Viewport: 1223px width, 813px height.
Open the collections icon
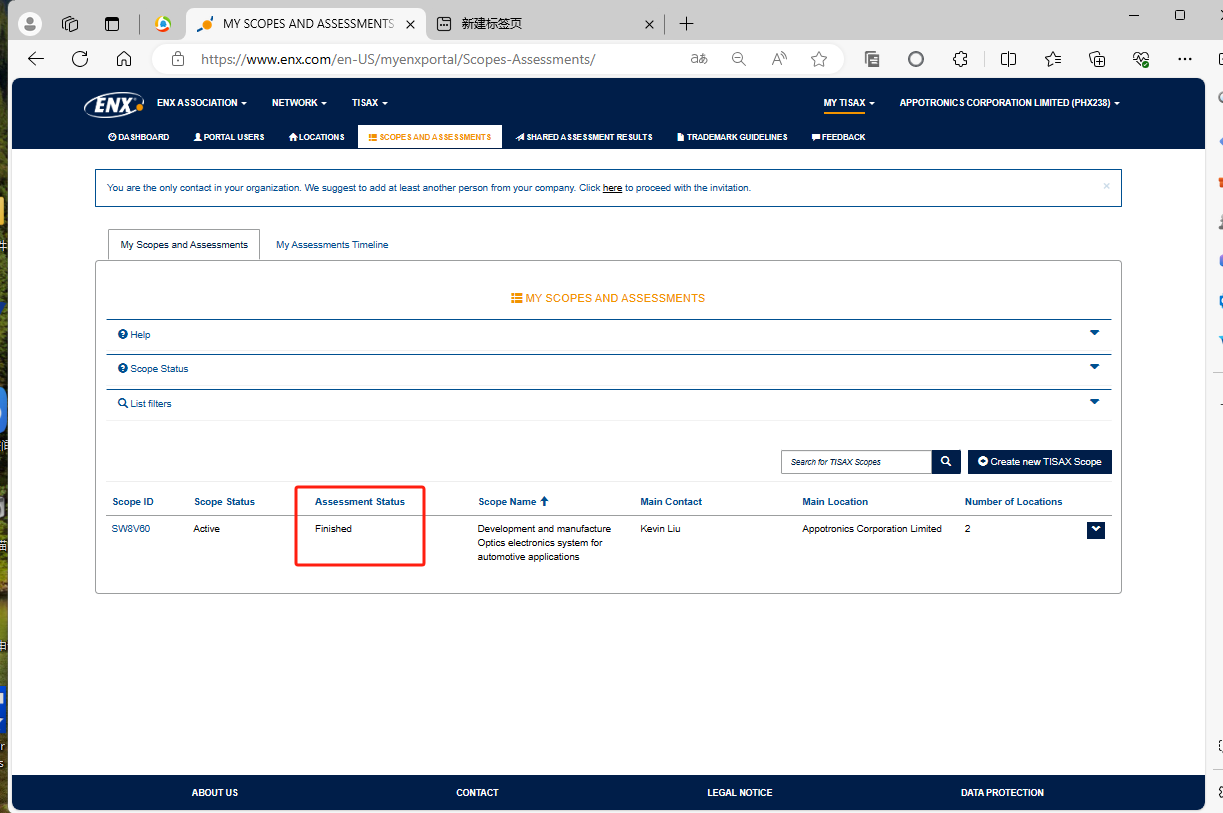1097,59
